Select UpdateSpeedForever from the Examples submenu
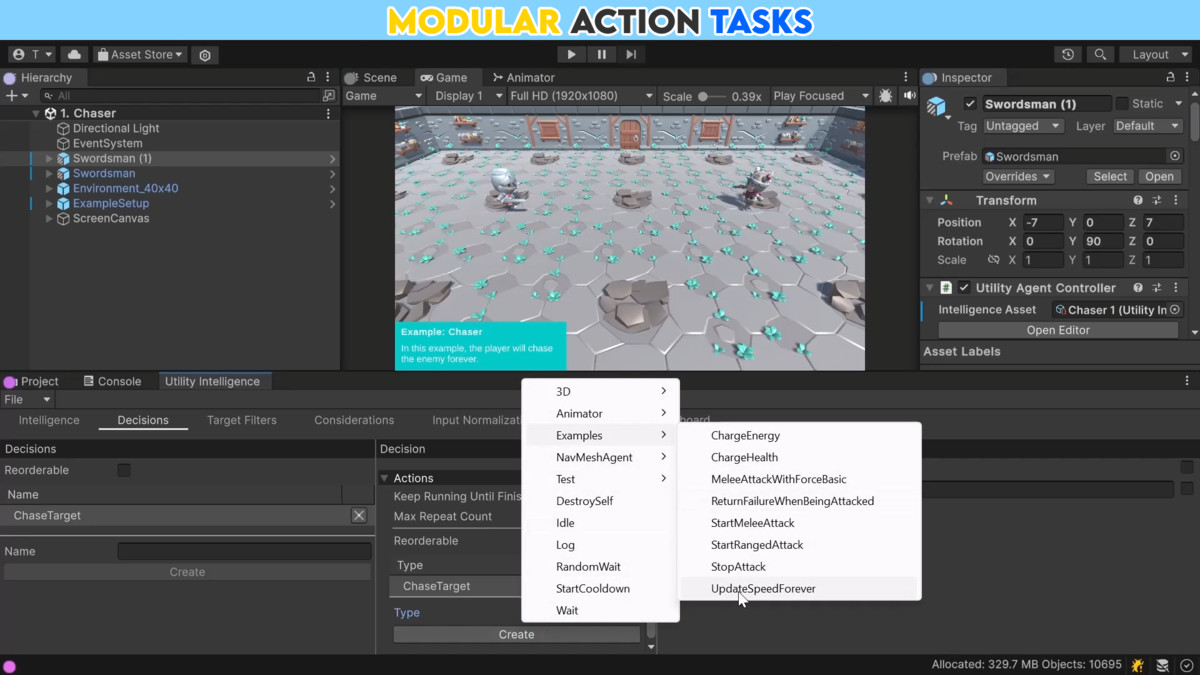This screenshot has height=675, width=1200. pyautogui.click(x=798, y=589)
